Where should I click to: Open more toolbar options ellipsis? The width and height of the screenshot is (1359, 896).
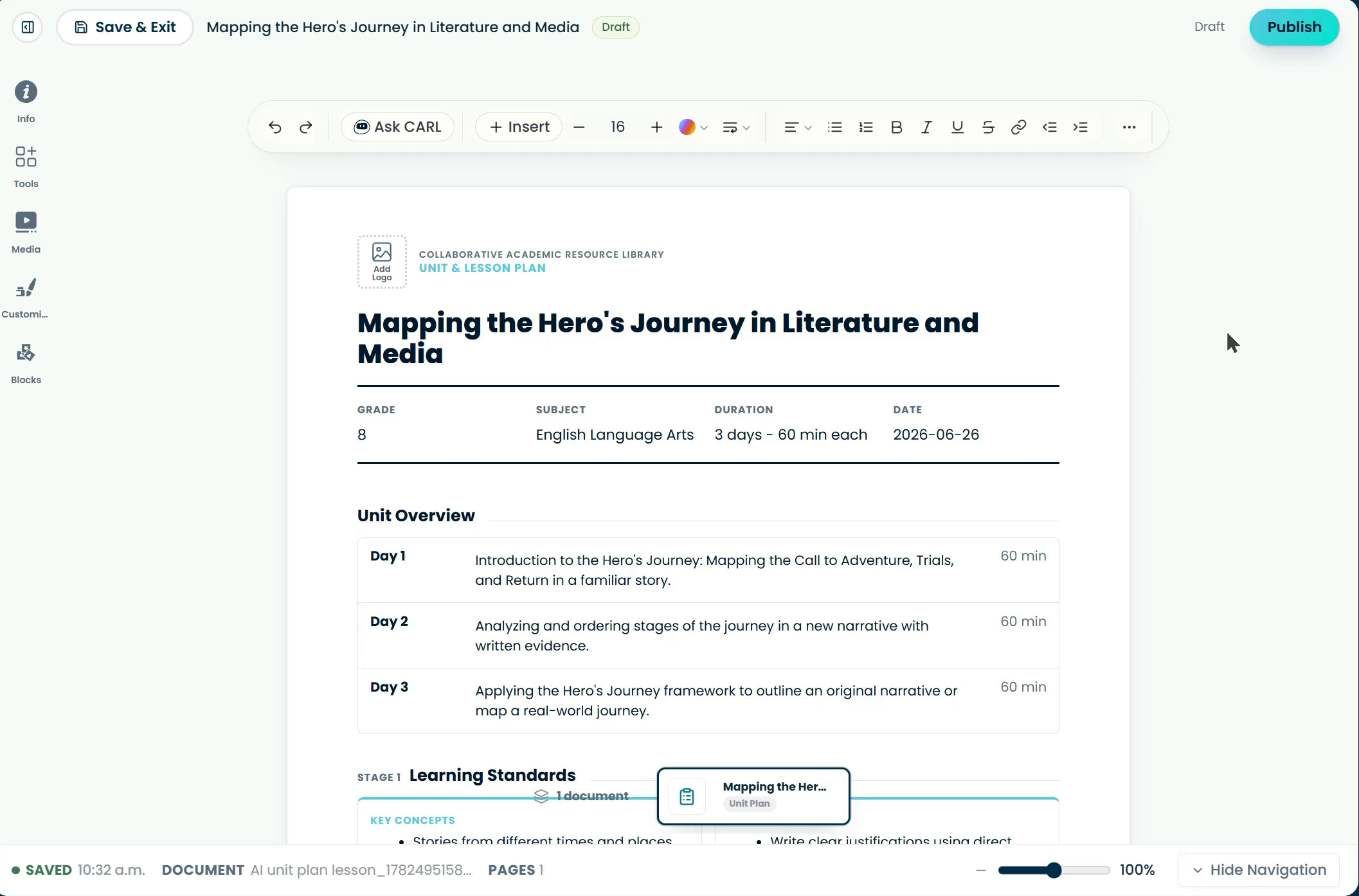pyautogui.click(x=1129, y=127)
